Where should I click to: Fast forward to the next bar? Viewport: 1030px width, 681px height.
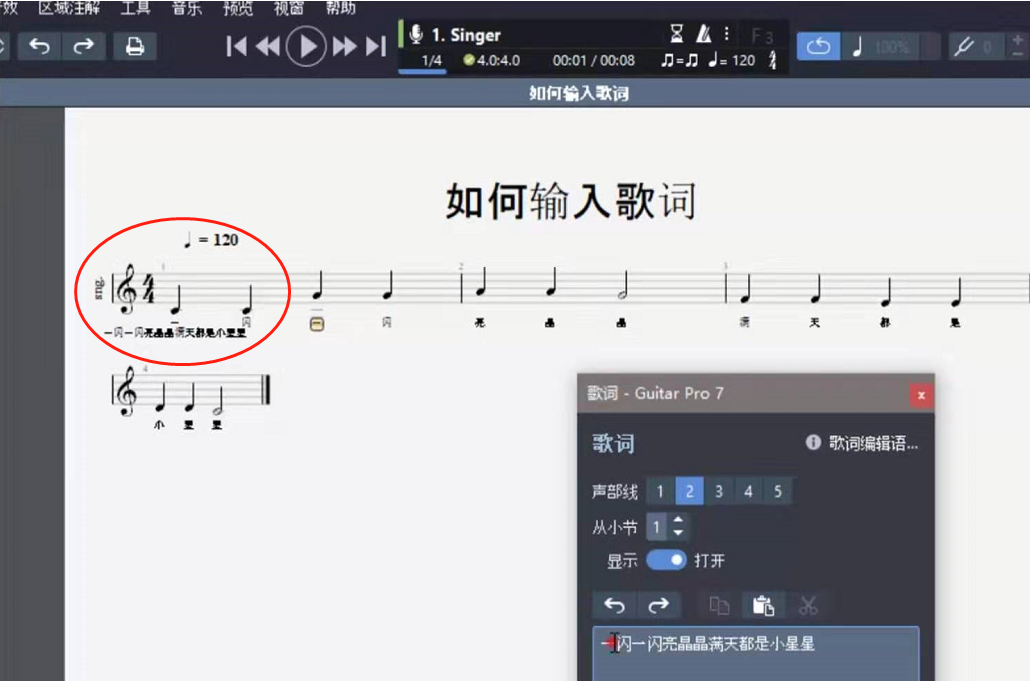pyautogui.click(x=344, y=47)
